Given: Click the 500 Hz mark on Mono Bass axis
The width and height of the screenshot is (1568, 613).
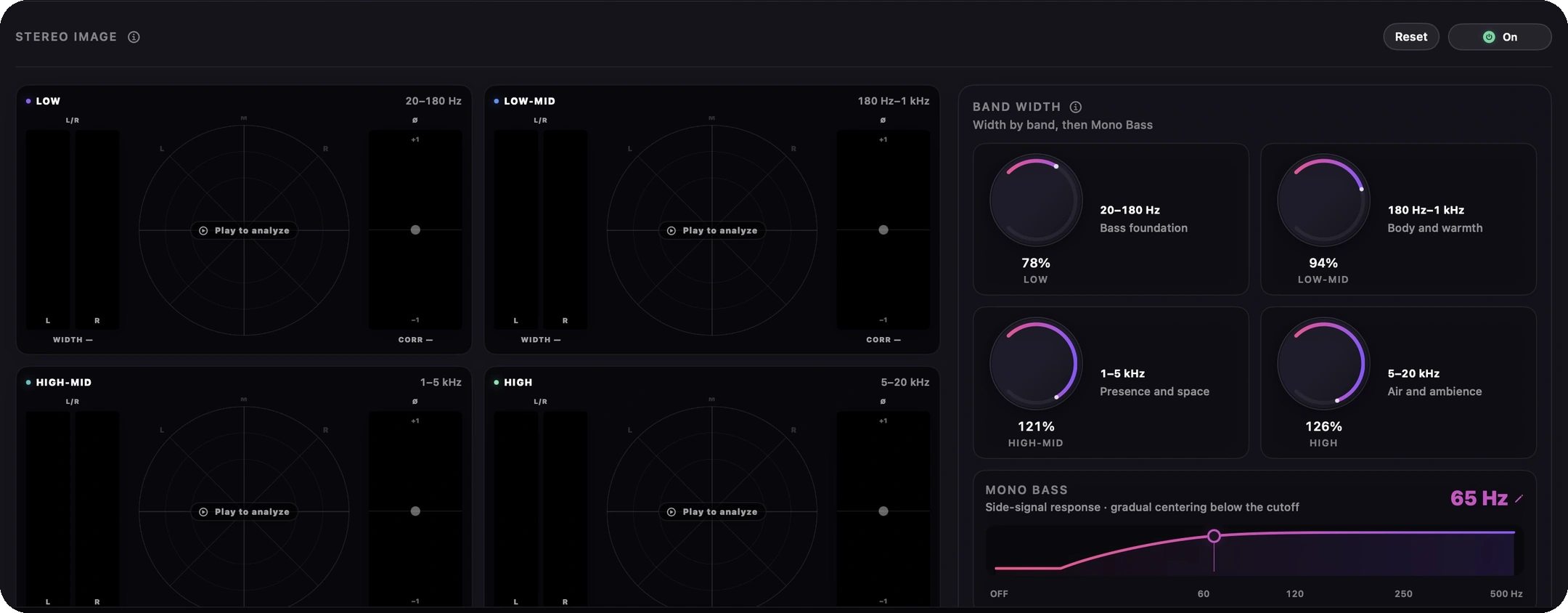Looking at the screenshot, I should tap(1506, 593).
